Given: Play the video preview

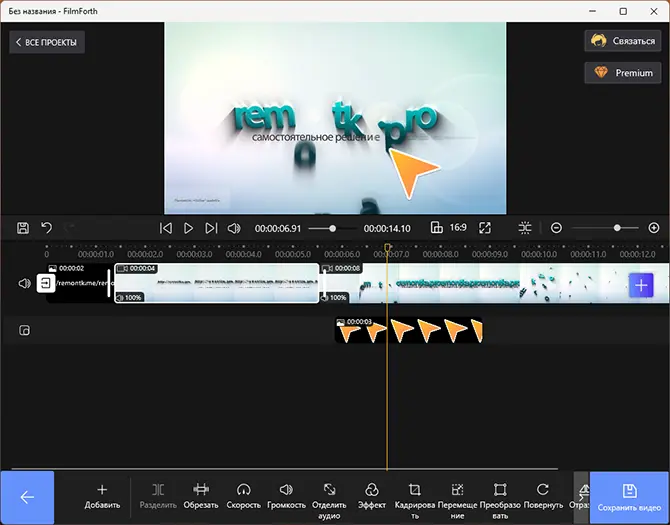Looking at the screenshot, I should [x=188, y=228].
